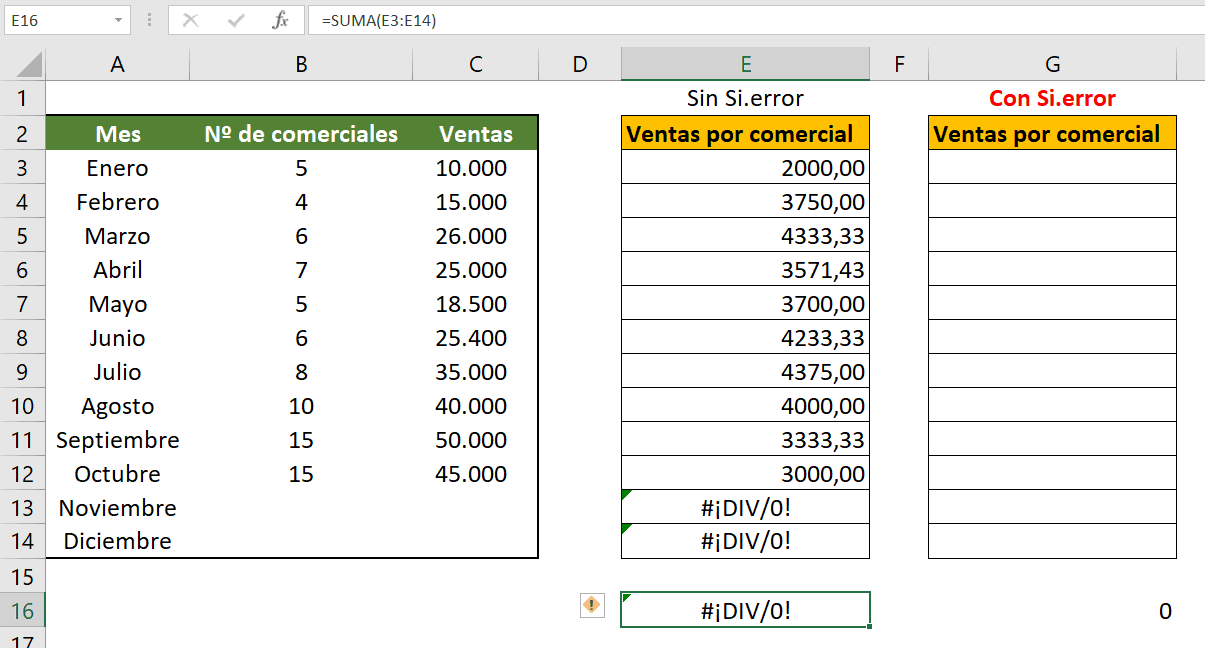
Task: Select the cell showing 3700,00
Action: pos(745,303)
